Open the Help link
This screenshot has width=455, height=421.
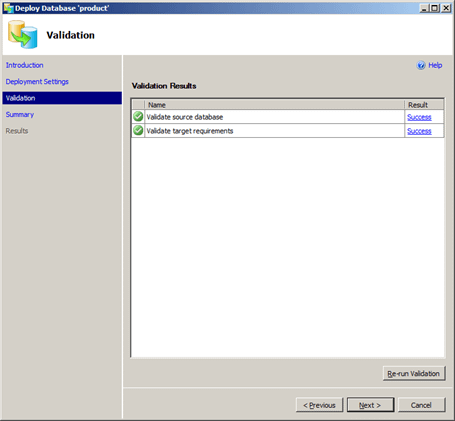point(435,65)
